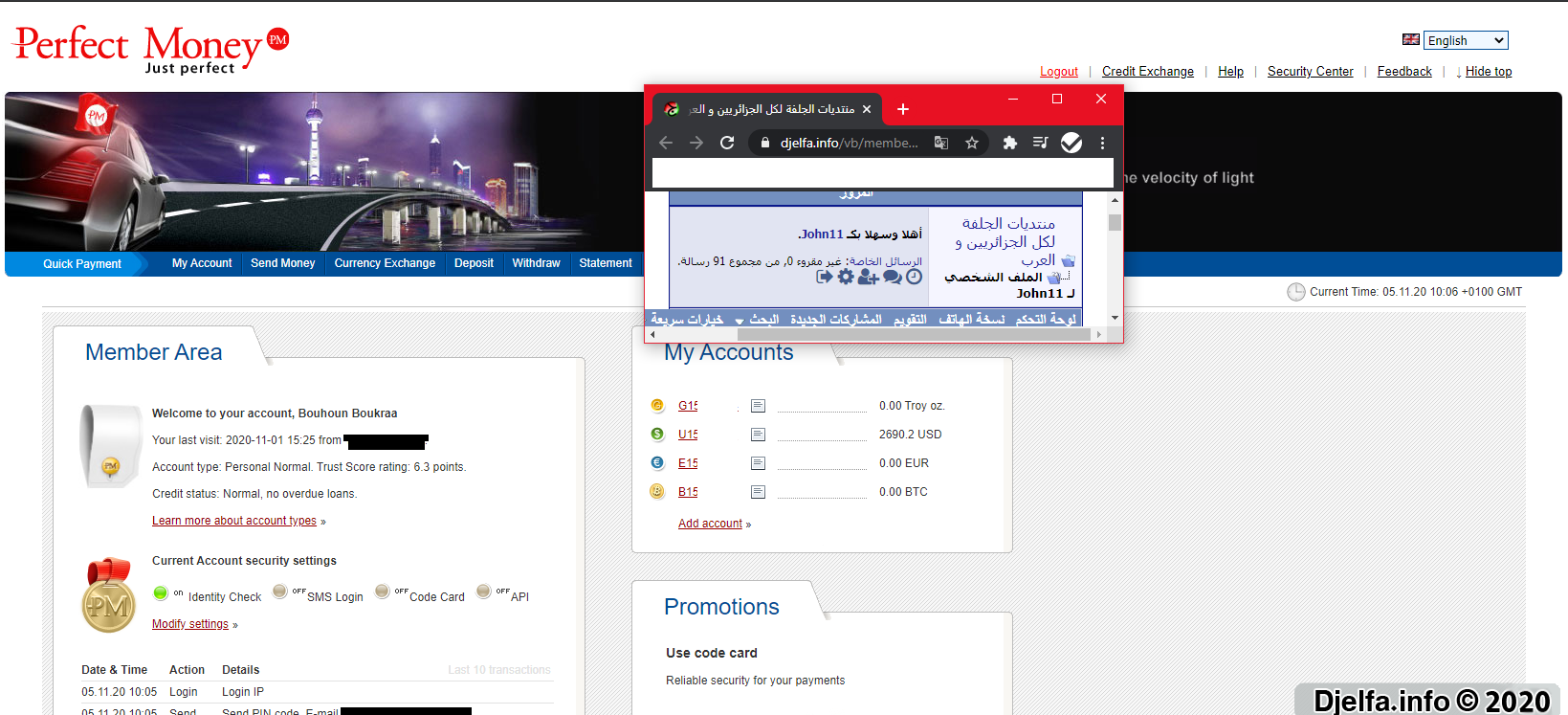Viewport: 1568px width, 715px height.
Task: Click the gold coin icon beside G15
Action: click(x=657, y=405)
